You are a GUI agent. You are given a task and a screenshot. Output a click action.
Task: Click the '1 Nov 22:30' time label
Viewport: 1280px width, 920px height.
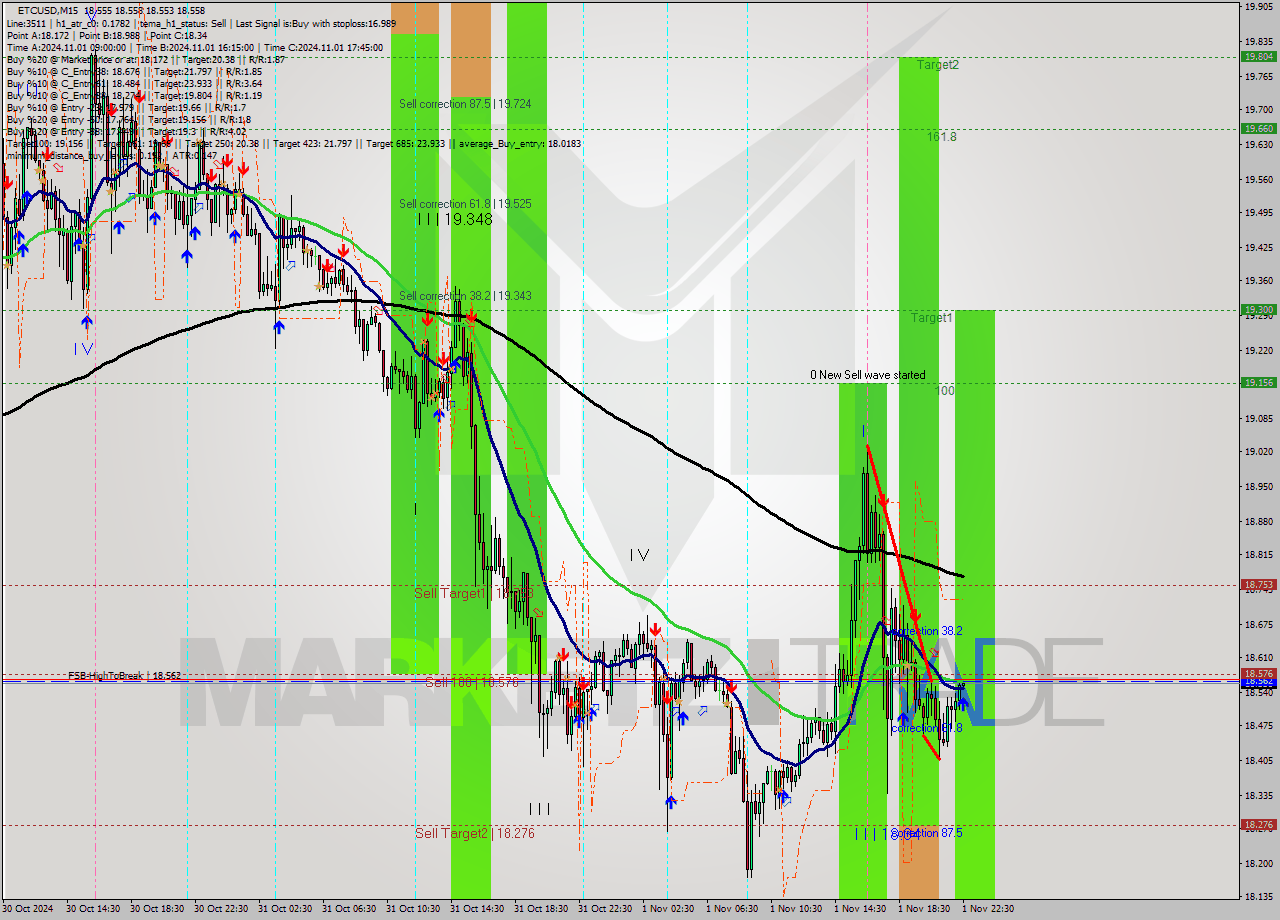pyautogui.click(x=989, y=909)
